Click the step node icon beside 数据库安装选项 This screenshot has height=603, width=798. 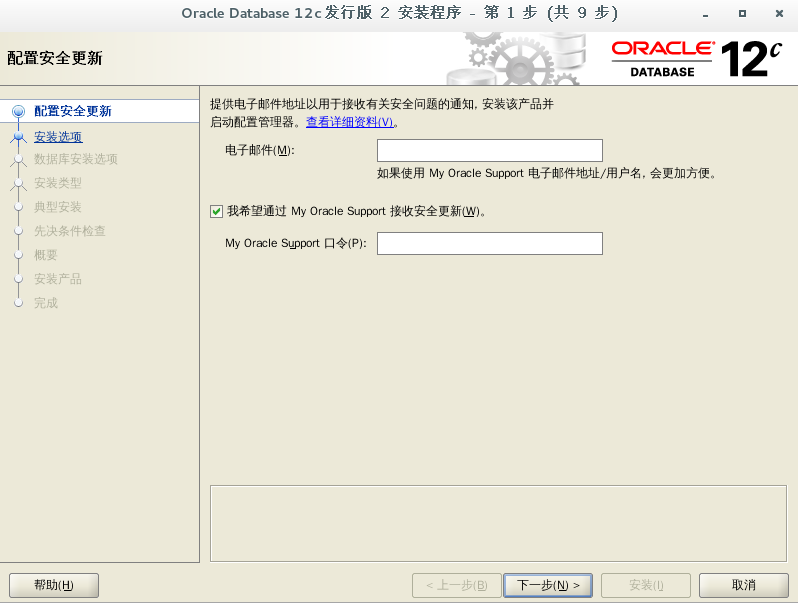[18, 159]
